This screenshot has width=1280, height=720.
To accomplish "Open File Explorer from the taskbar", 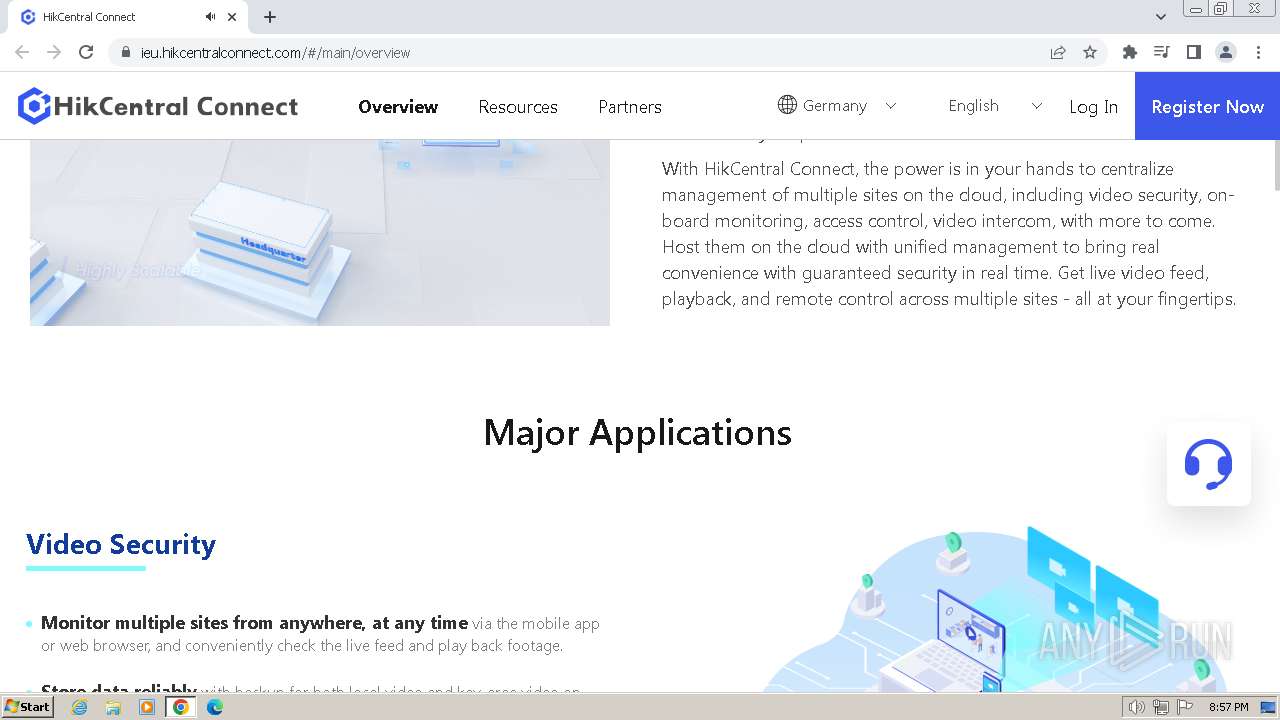I will coord(113,707).
